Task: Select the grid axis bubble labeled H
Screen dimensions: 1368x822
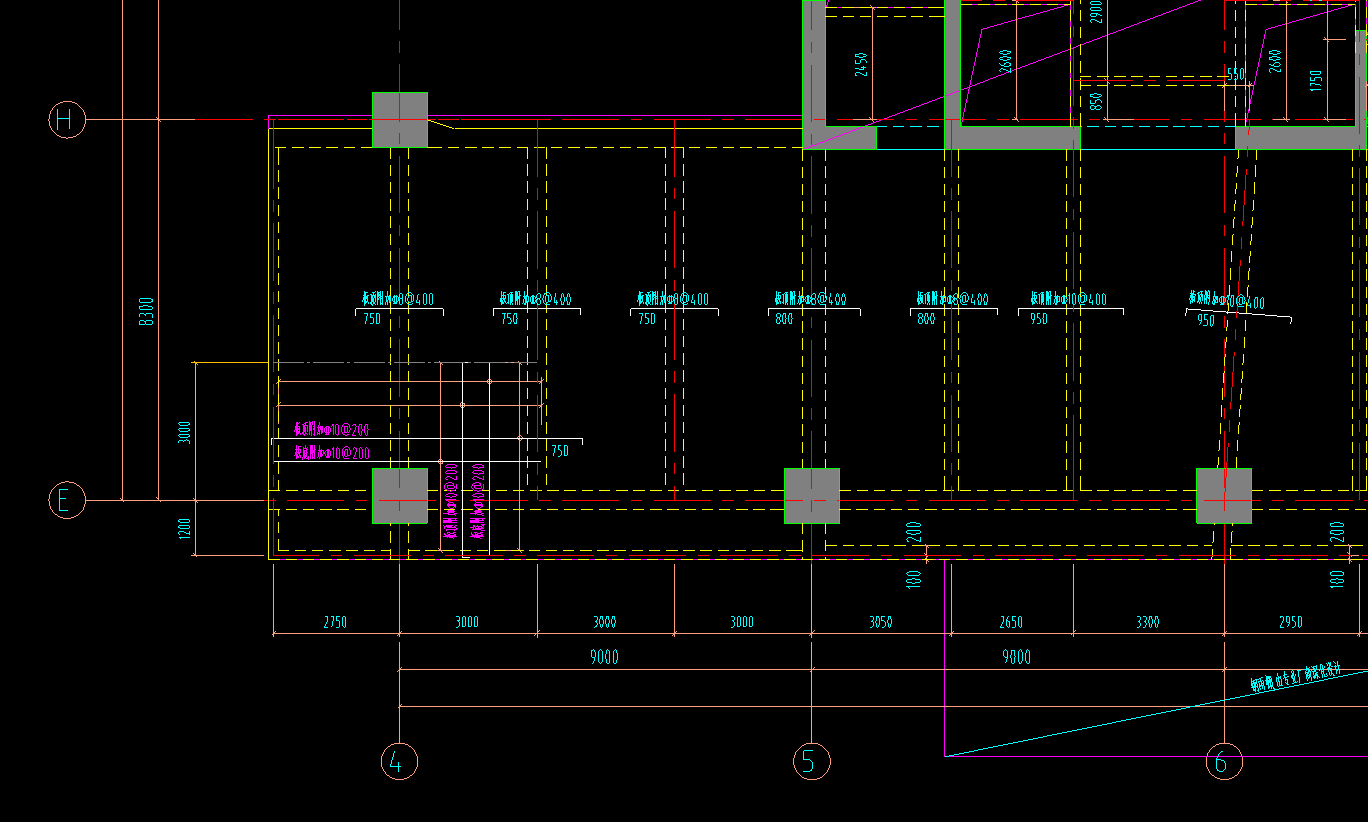Action: pos(67,120)
